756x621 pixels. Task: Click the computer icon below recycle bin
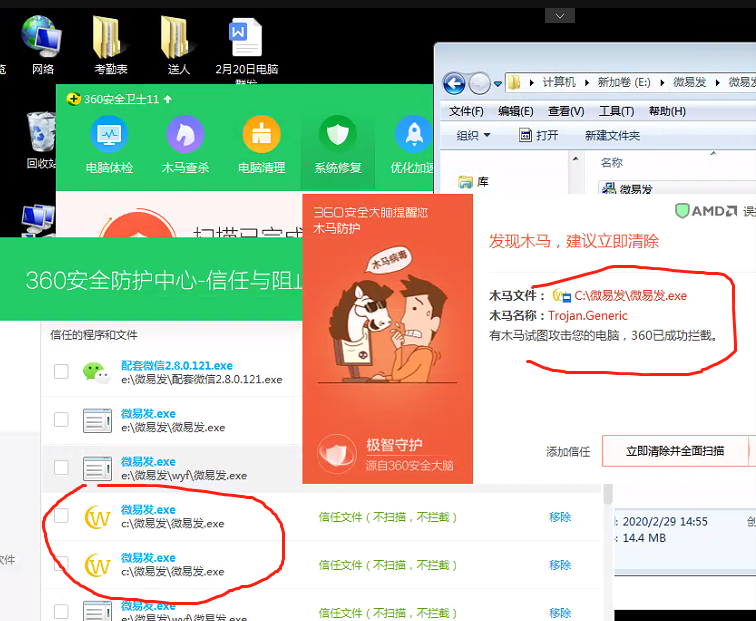tap(38, 220)
